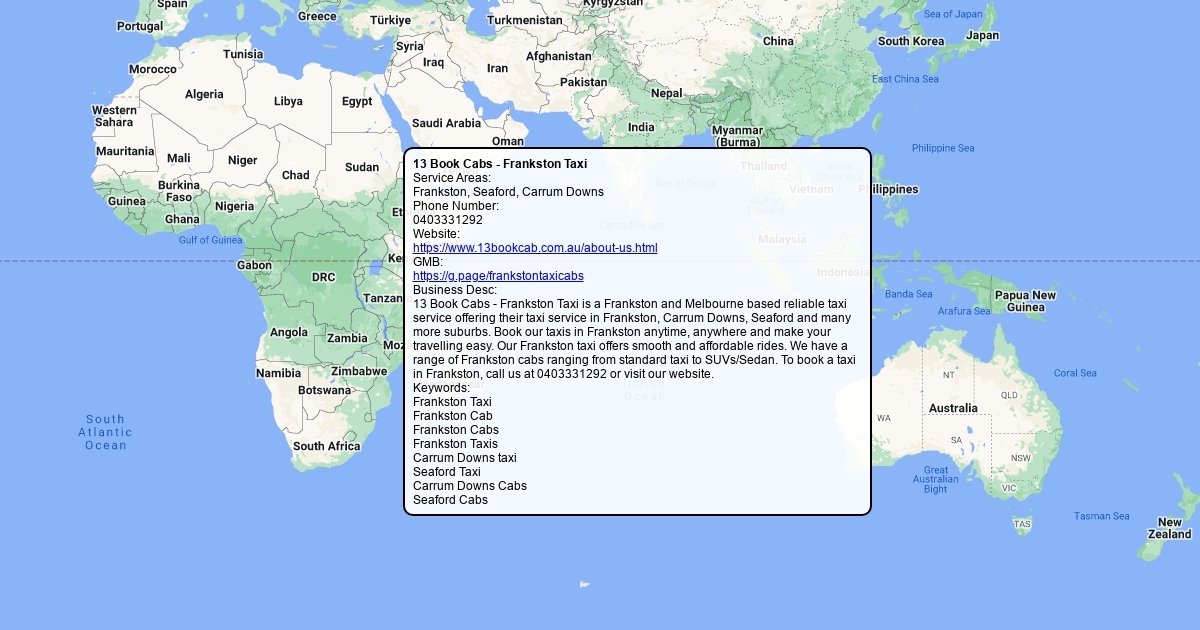Select the Philippine Sea map label

tap(942, 148)
